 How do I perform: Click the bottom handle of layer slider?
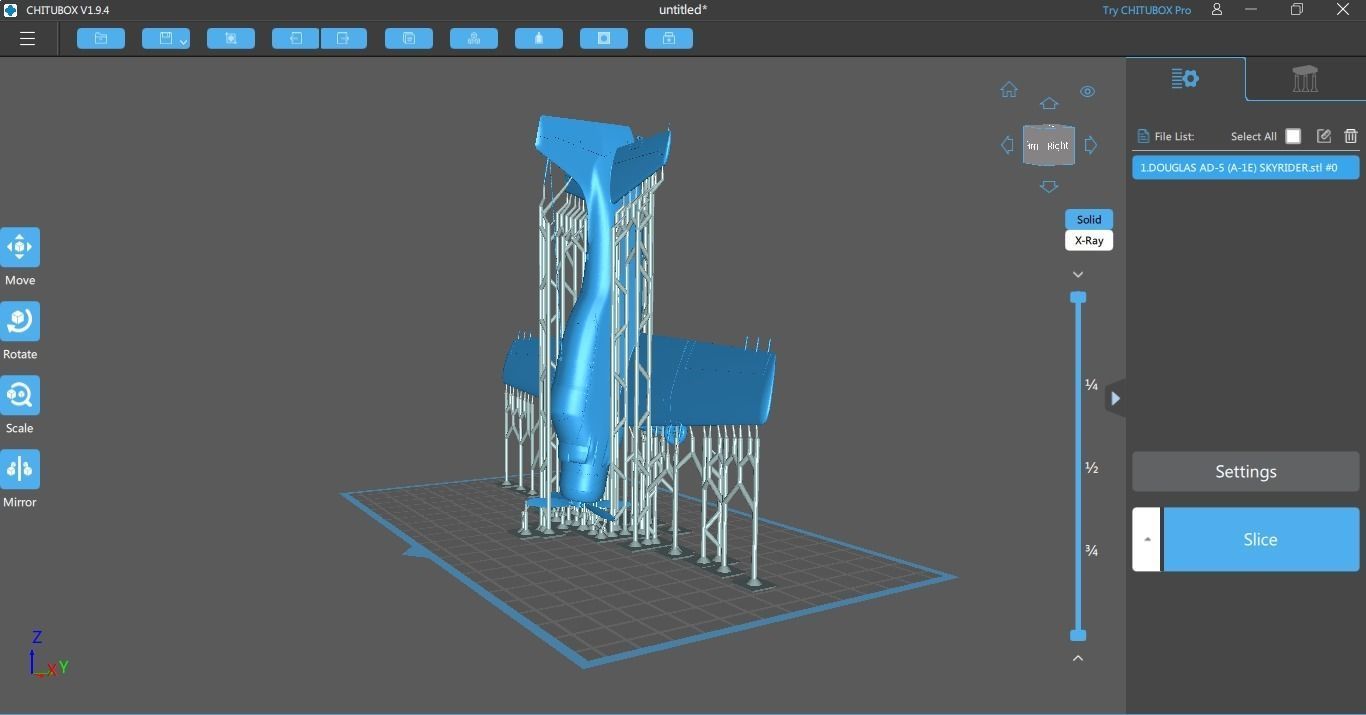(1078, 635)
